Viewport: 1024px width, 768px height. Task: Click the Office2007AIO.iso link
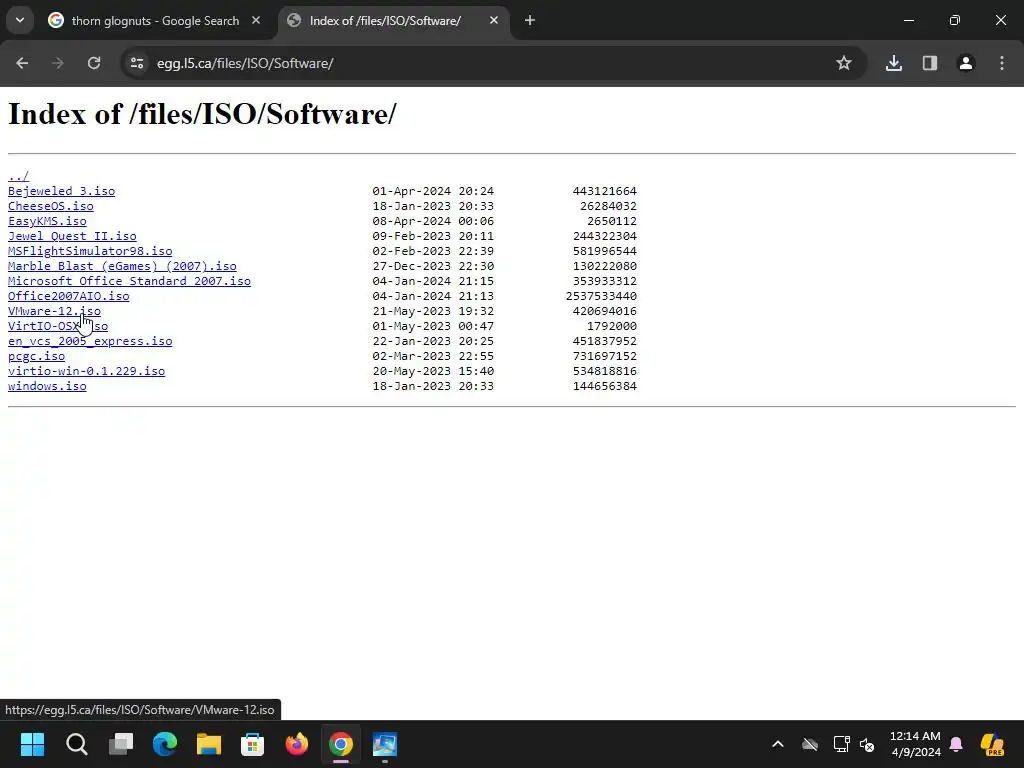click(x=69, y=296)
